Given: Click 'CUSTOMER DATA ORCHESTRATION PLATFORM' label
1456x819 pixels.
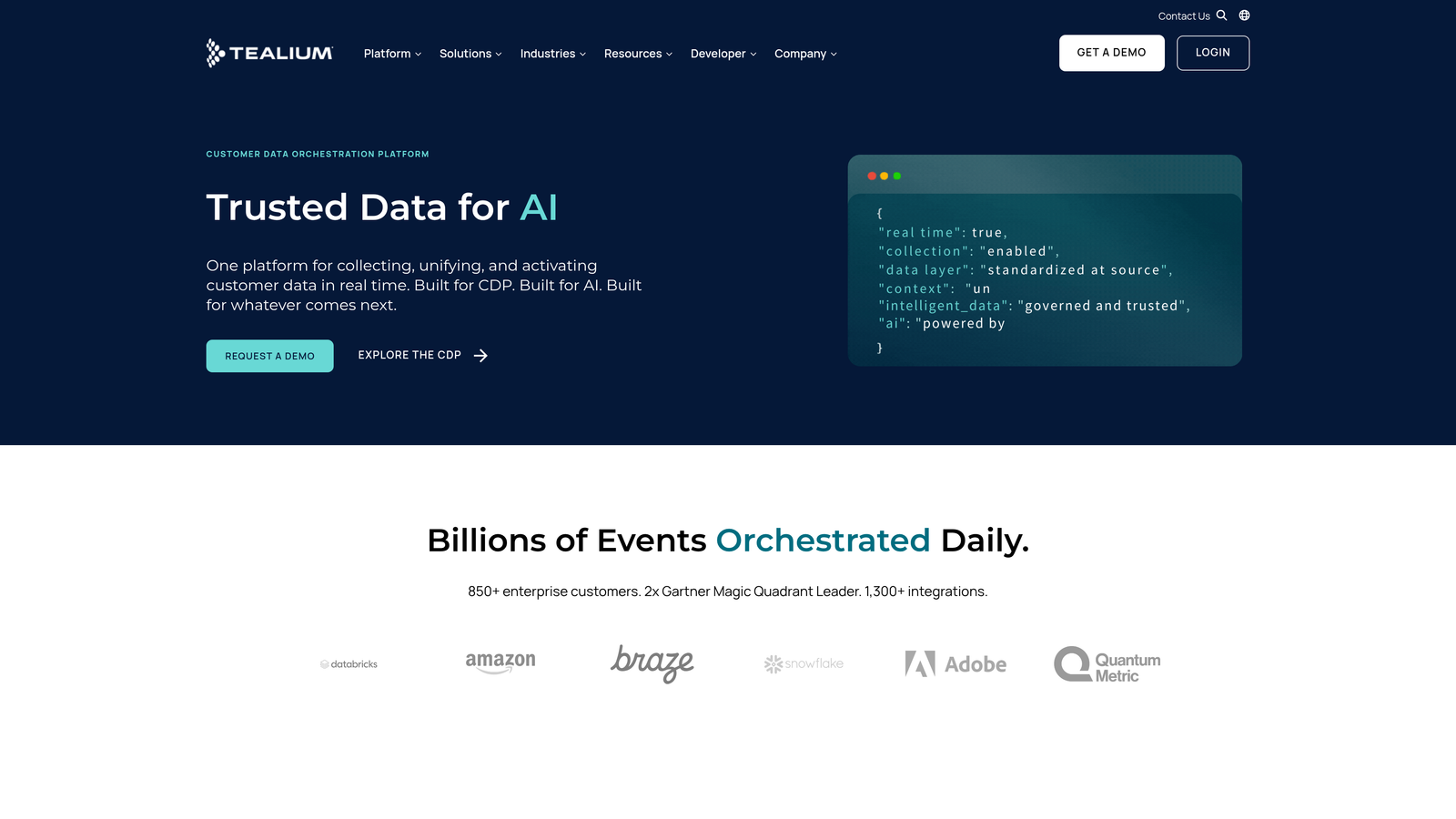Looking at the screenshot, I should [318, 155].
